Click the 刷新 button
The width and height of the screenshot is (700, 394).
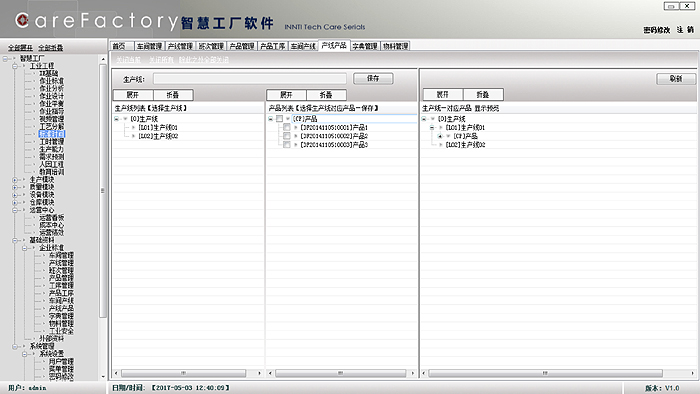click(x=676, y=79)
